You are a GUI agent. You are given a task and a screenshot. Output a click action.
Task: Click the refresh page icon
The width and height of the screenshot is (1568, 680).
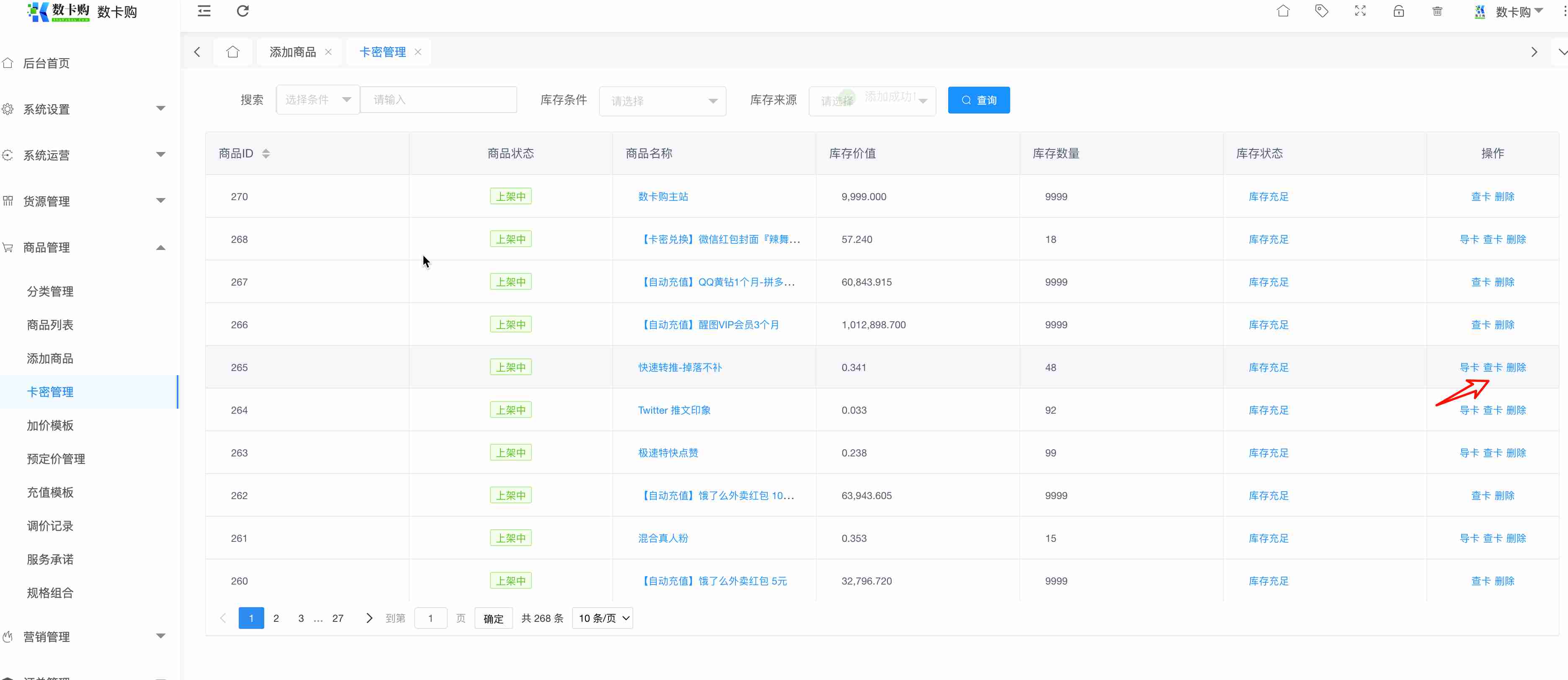click(242, 11)
